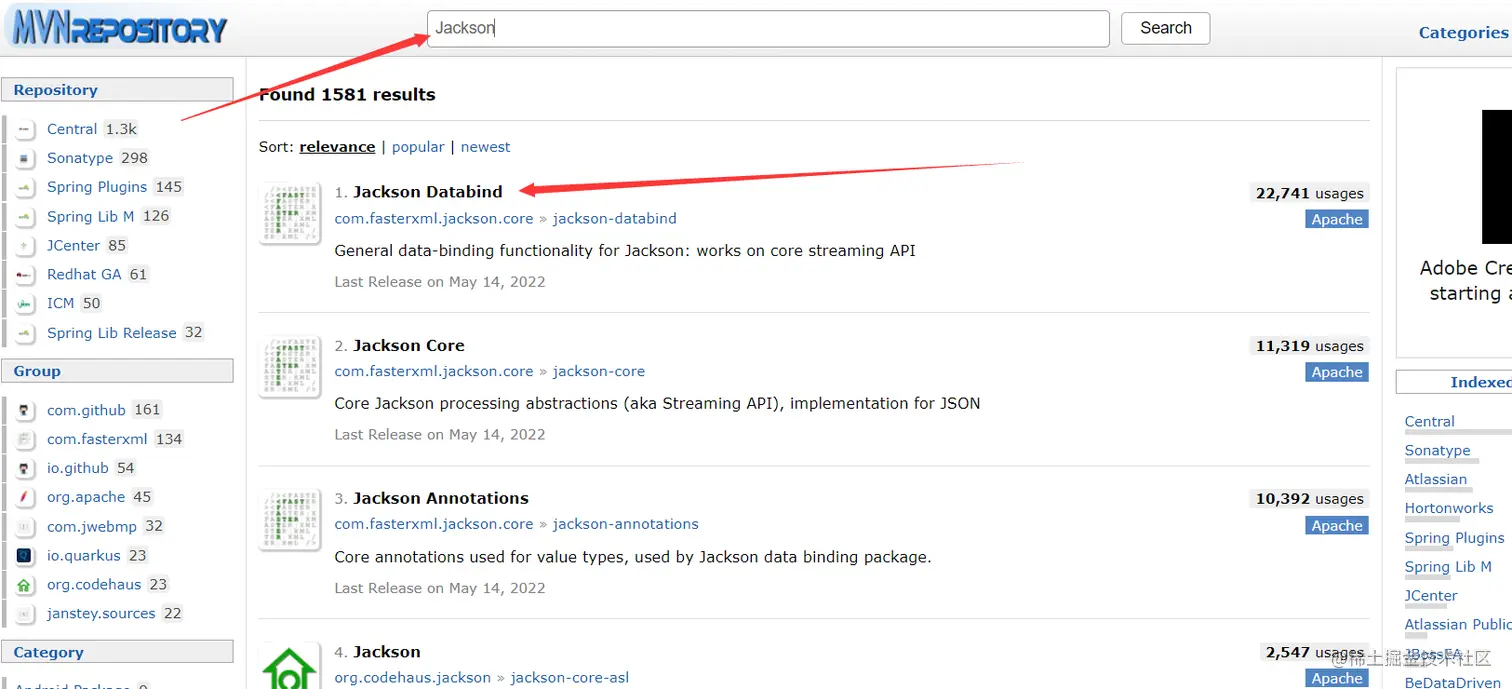Open the Jackson Databind result title
Viewport: 1512px width, 689px height.
coord(428,192)
